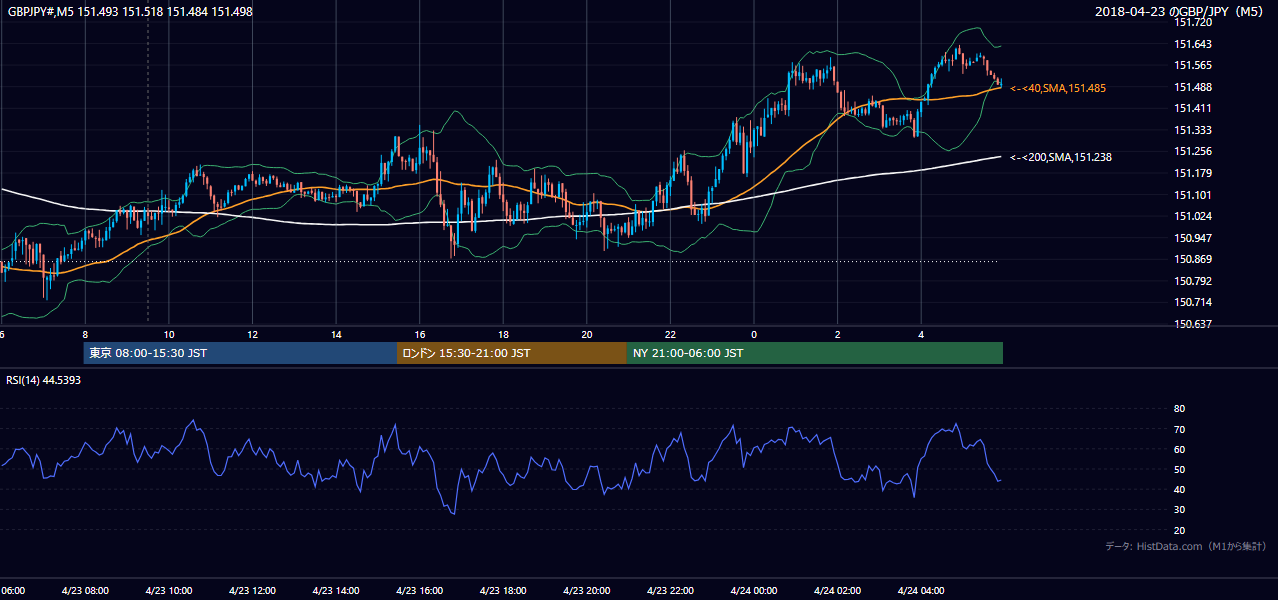The image size is (1278, 600).
Task: Open the HistData.com data source credit
Action: point(1186,546)
